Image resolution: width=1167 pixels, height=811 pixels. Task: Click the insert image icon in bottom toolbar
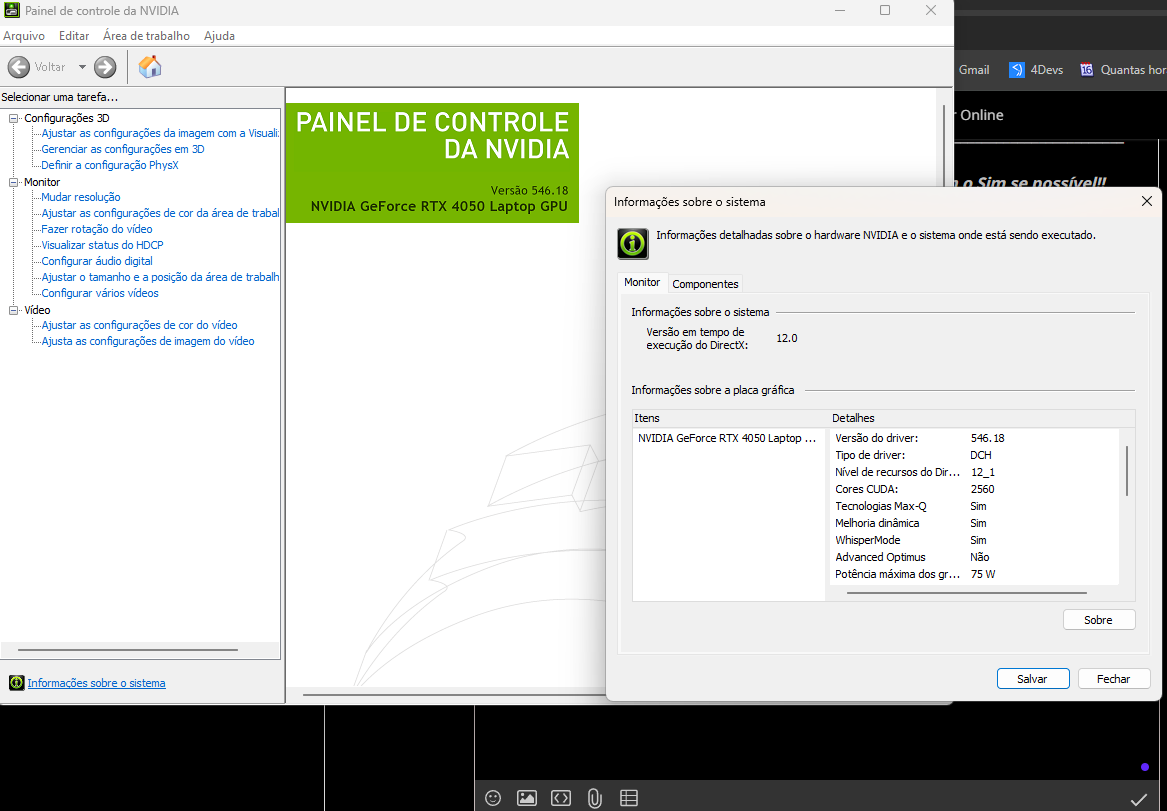tap(526, 798)
